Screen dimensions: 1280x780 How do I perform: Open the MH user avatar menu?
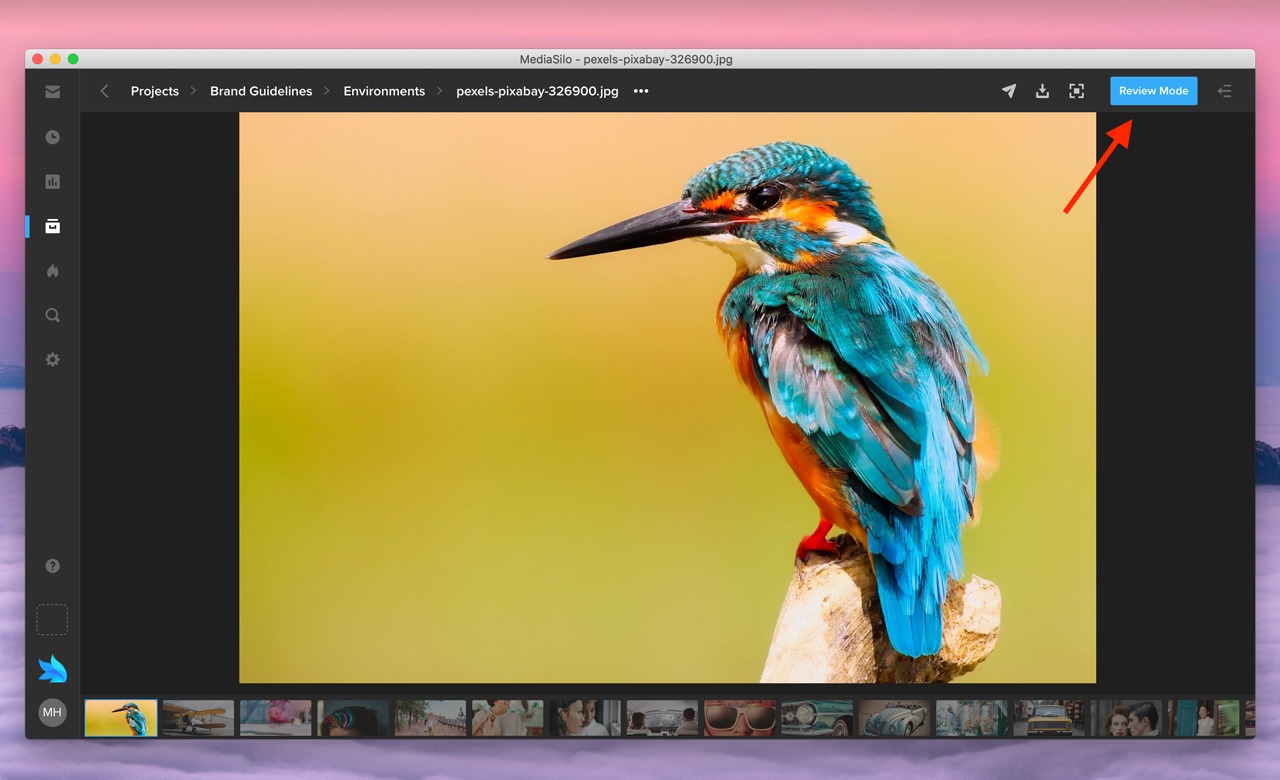pos(52,712)
